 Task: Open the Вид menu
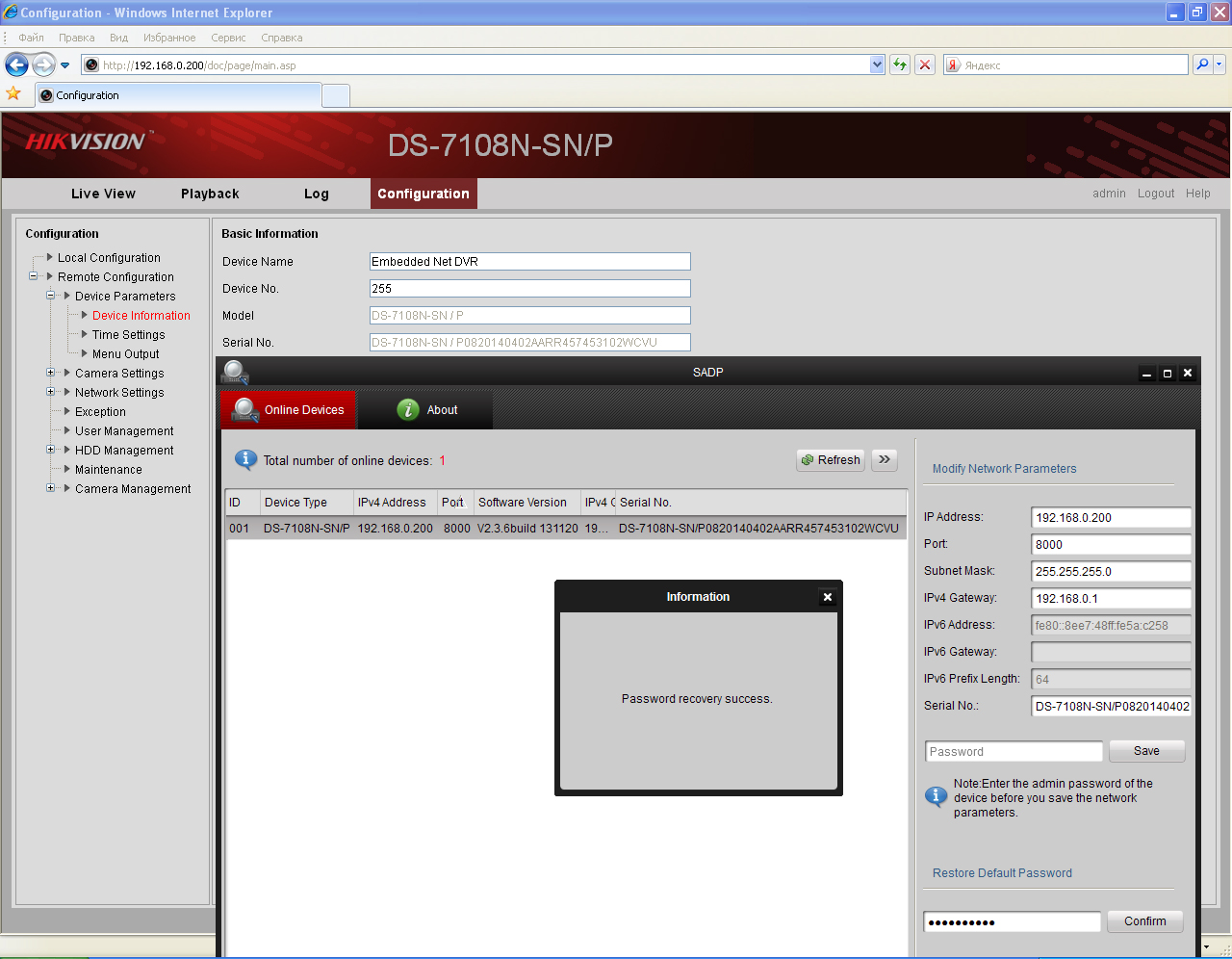[x=118, y=38]
